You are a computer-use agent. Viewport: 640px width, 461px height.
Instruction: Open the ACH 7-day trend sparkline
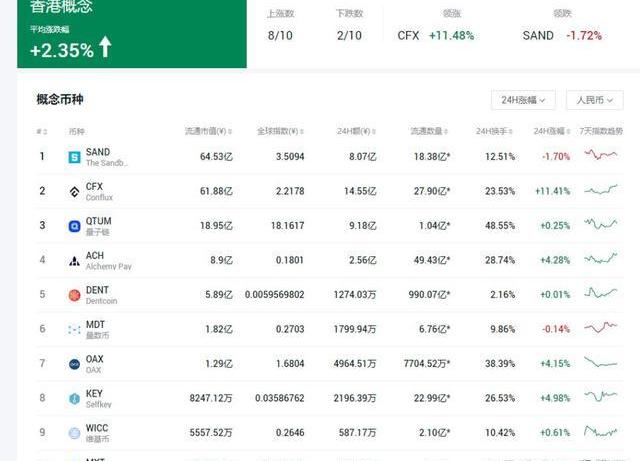click(600, 258)
